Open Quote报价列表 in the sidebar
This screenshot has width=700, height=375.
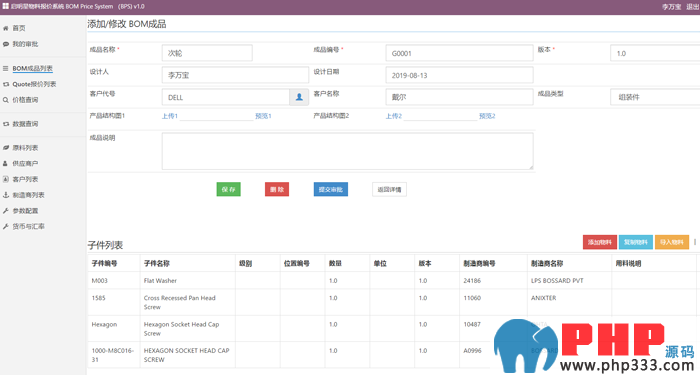point(34,84)
